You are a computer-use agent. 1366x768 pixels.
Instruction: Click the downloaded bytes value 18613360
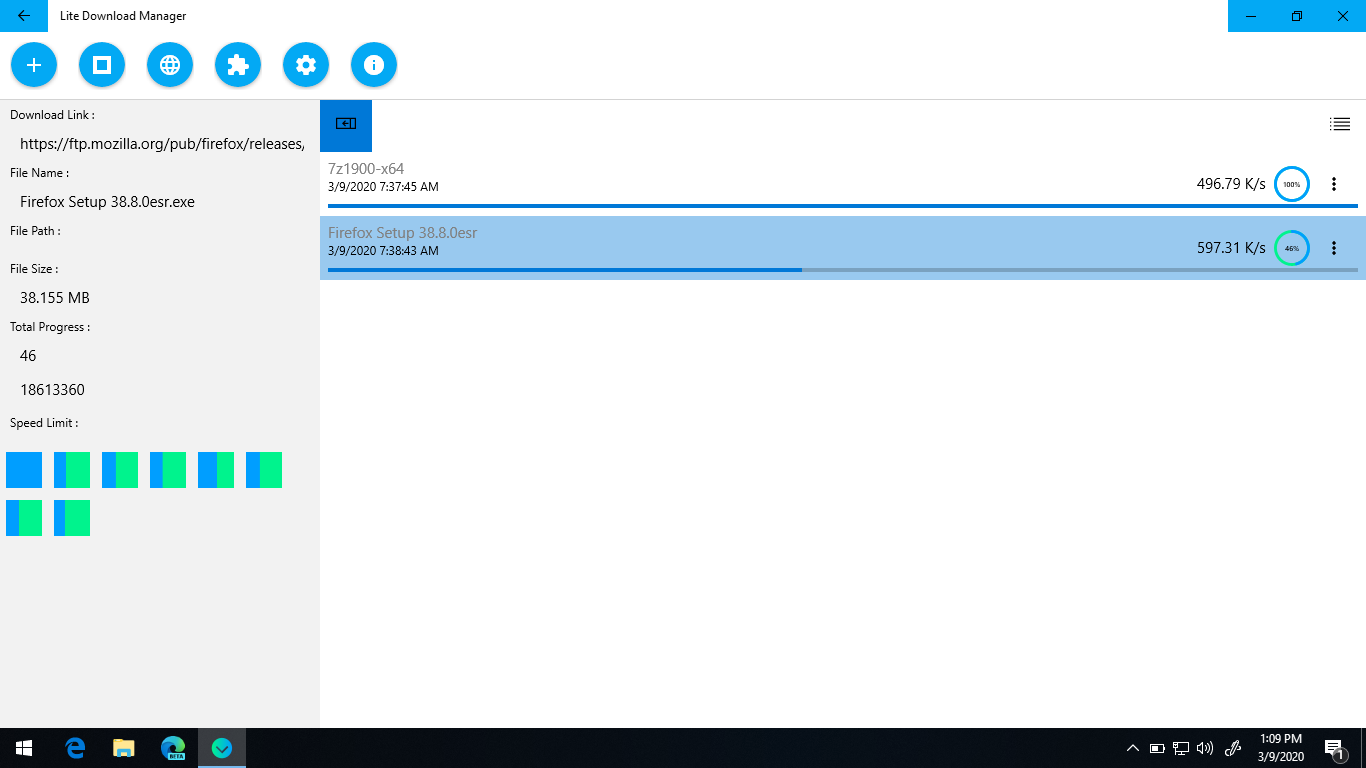53,390
